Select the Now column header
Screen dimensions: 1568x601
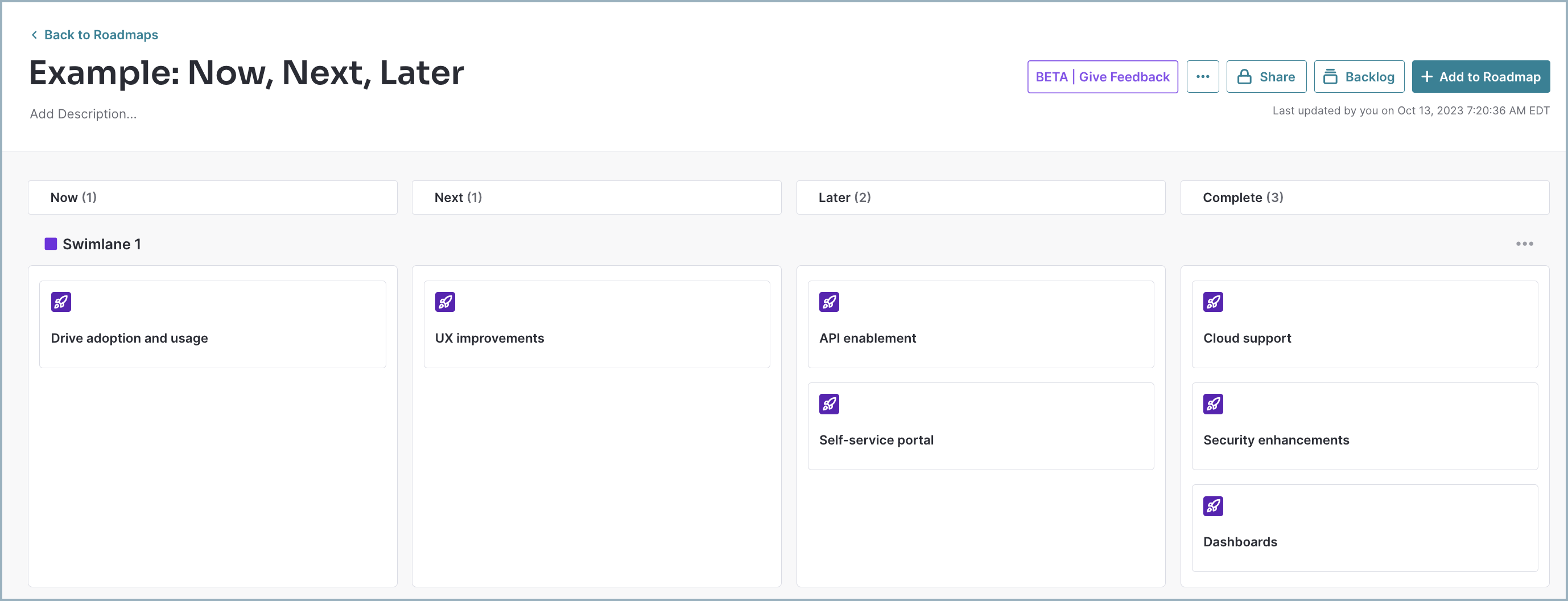point(212,197)
